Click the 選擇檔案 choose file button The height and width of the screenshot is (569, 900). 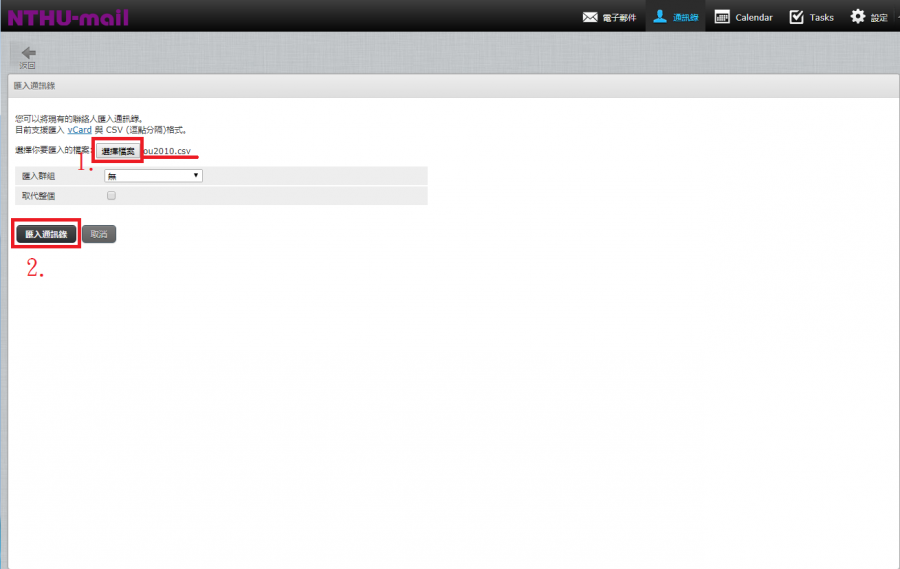[118, 151]
